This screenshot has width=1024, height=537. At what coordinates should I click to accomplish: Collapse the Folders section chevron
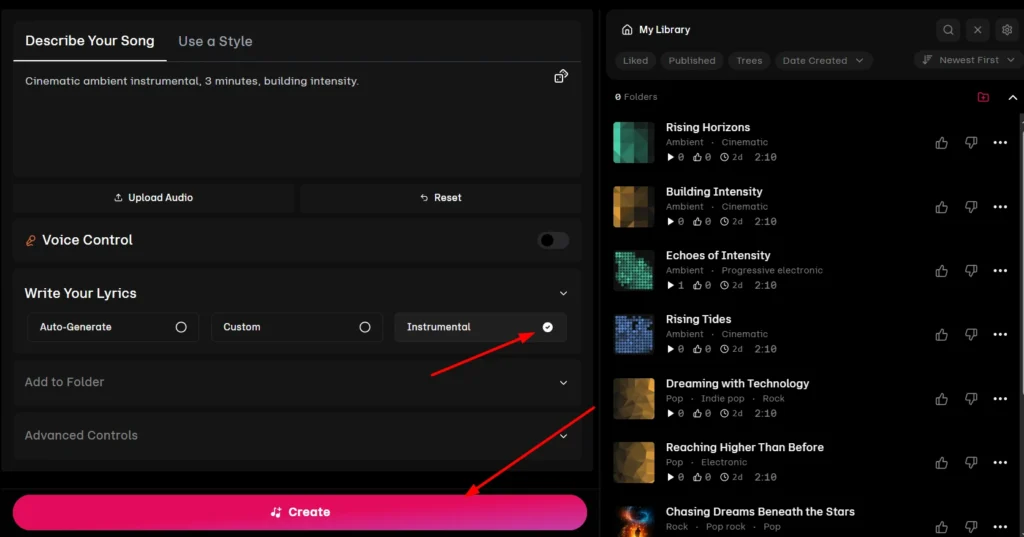pyautogui.click(x=1012, y=97)
